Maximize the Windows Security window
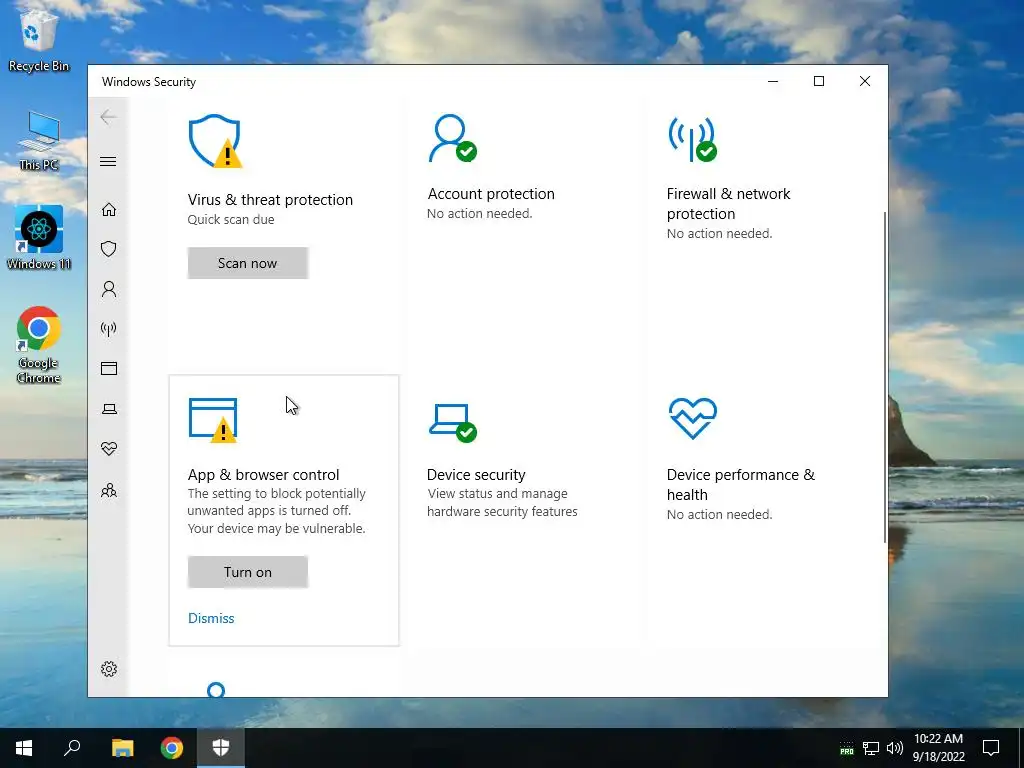This screenshot has width=1024, height=768. (x=819, y=81)
